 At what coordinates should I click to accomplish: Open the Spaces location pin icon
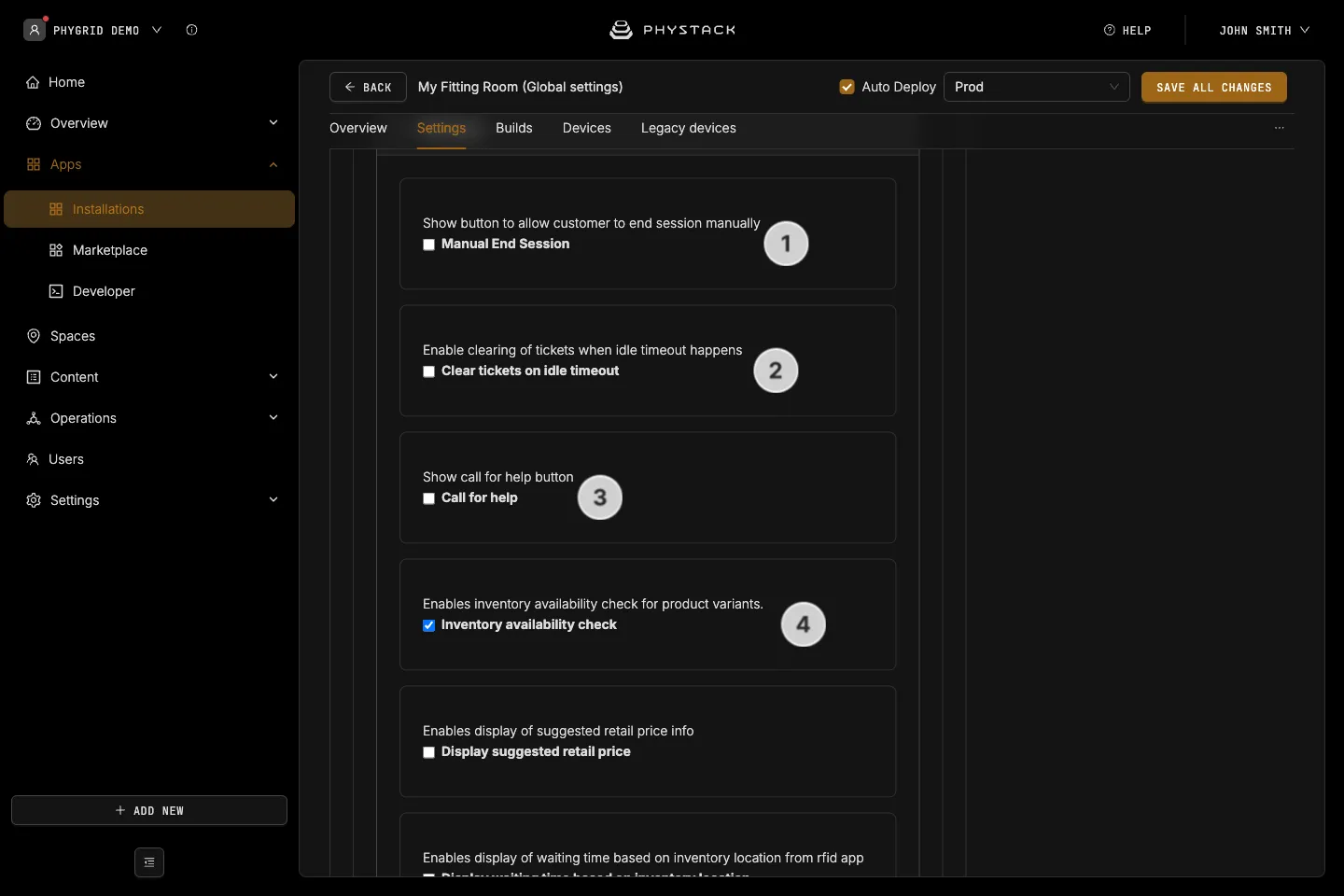[x=34, y=336]
